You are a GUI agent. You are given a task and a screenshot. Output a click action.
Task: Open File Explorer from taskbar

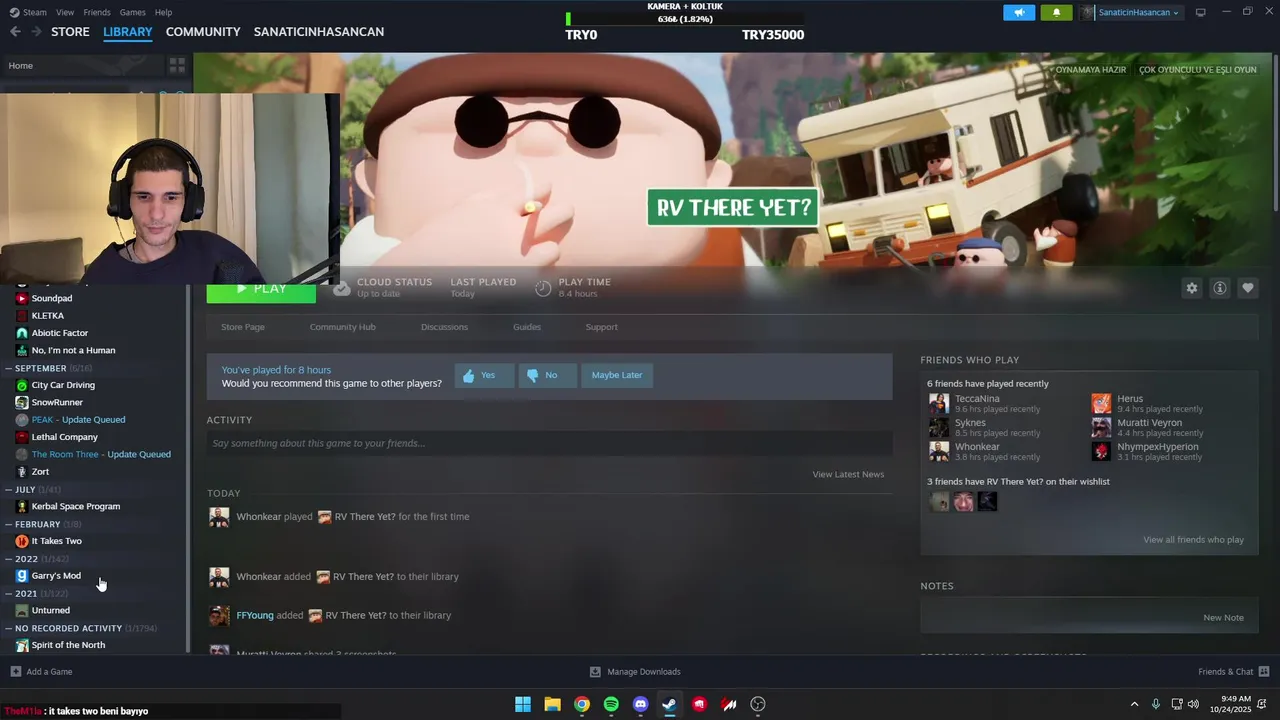click(x=552, y=704)
